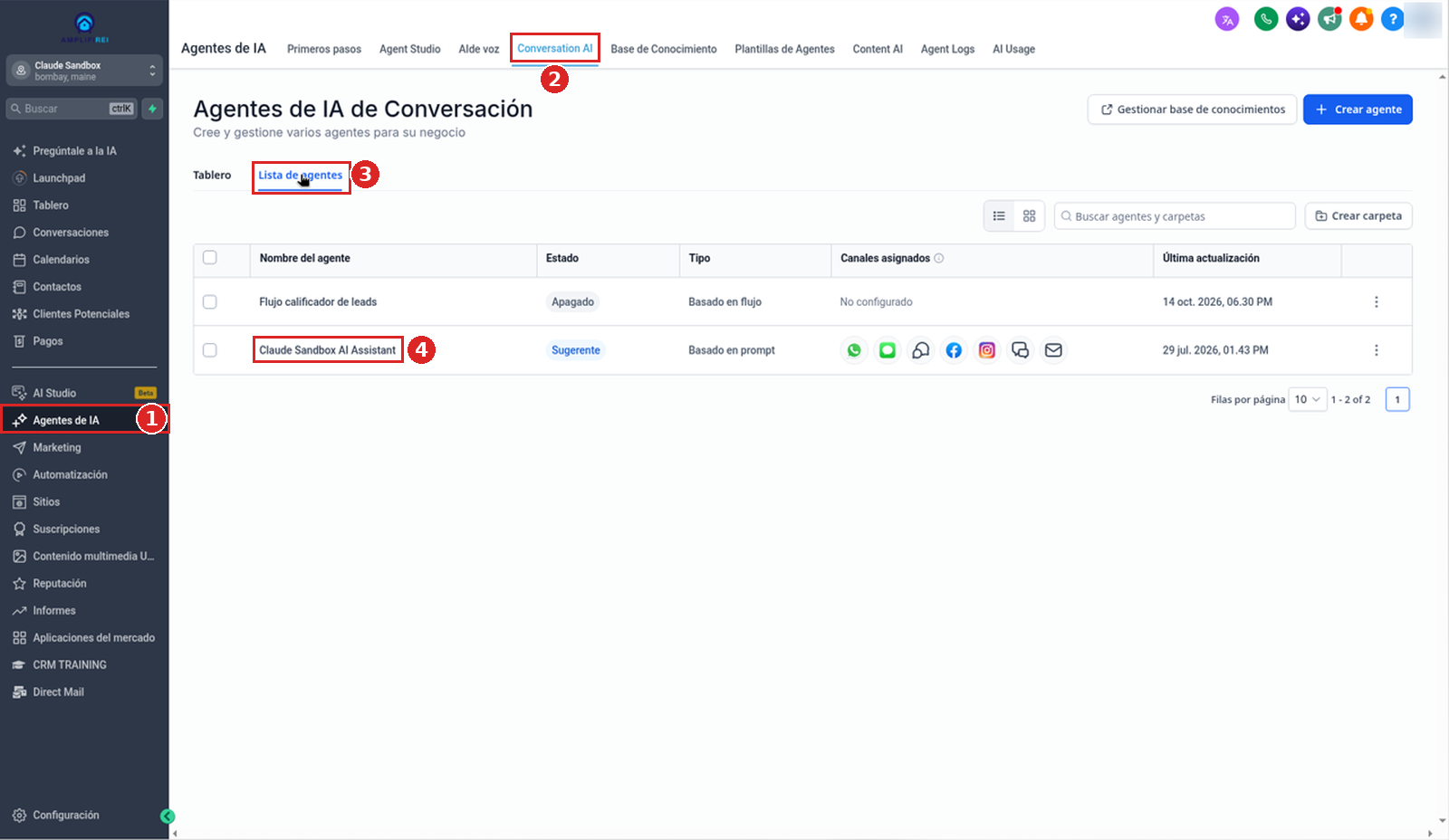Open rows per page dropdown showing 10
The width and height of the screenshot is (1449, 840).
pos(1308,399)
